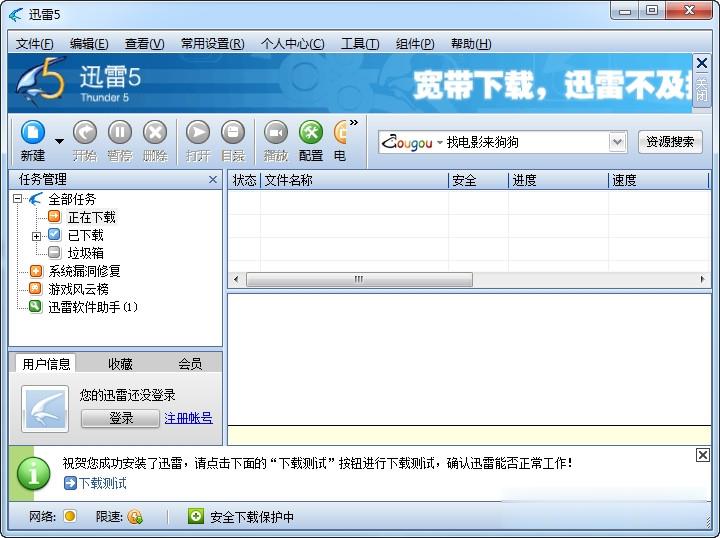The height and width of the screenshot is (538, 720).
Task: Open the dropdown arrow beside 新建
Action: [59, 141]
